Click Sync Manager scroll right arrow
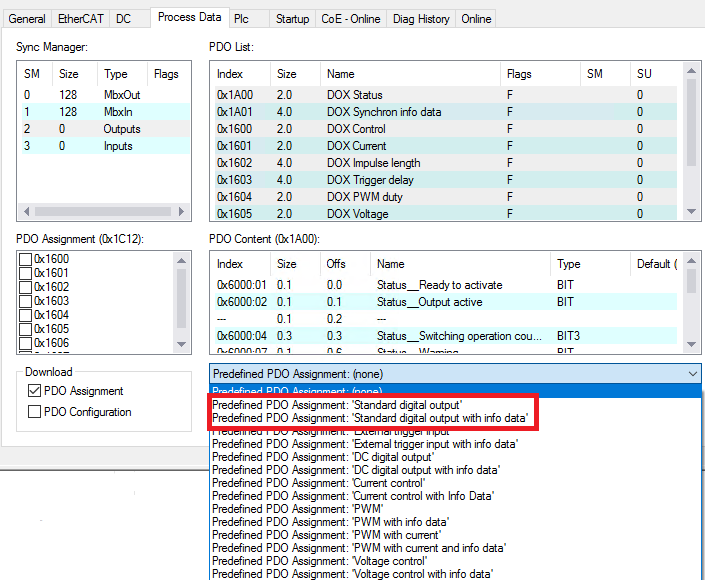This screenshot has height=580, width=705. [x=181, y=211]
